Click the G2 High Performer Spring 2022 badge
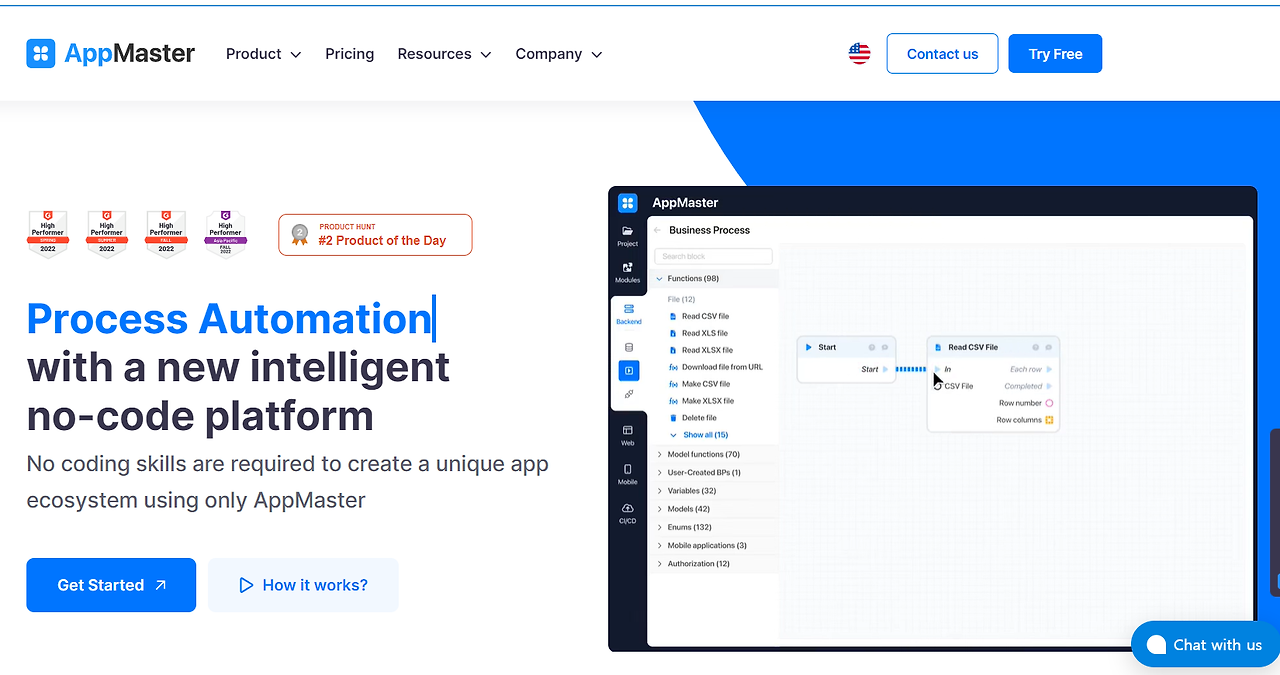This screenshot has height=675, width=1280. [x=48, y=234]
